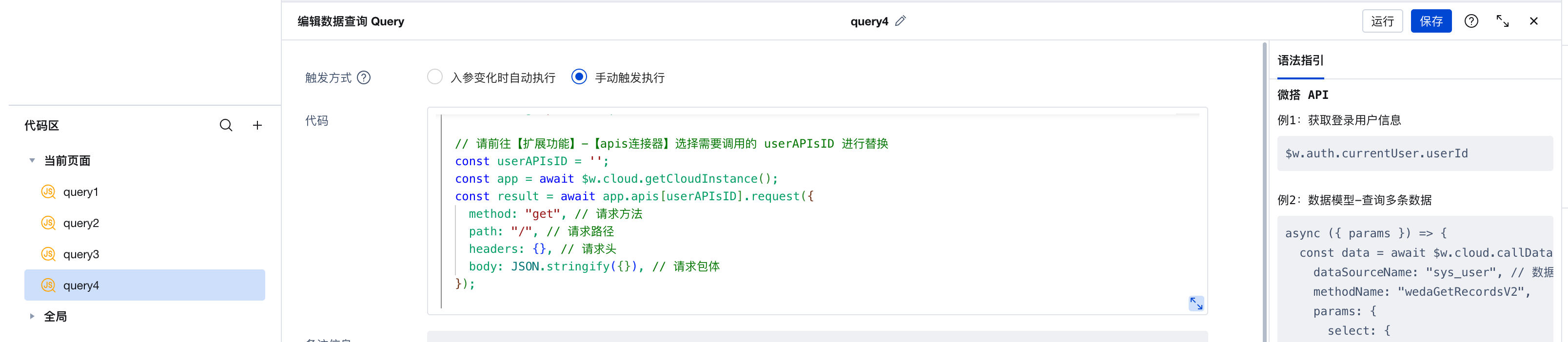1568x342 pixels.
Task: Open the help question mark icon in header
Action: tap(1471, 21)
